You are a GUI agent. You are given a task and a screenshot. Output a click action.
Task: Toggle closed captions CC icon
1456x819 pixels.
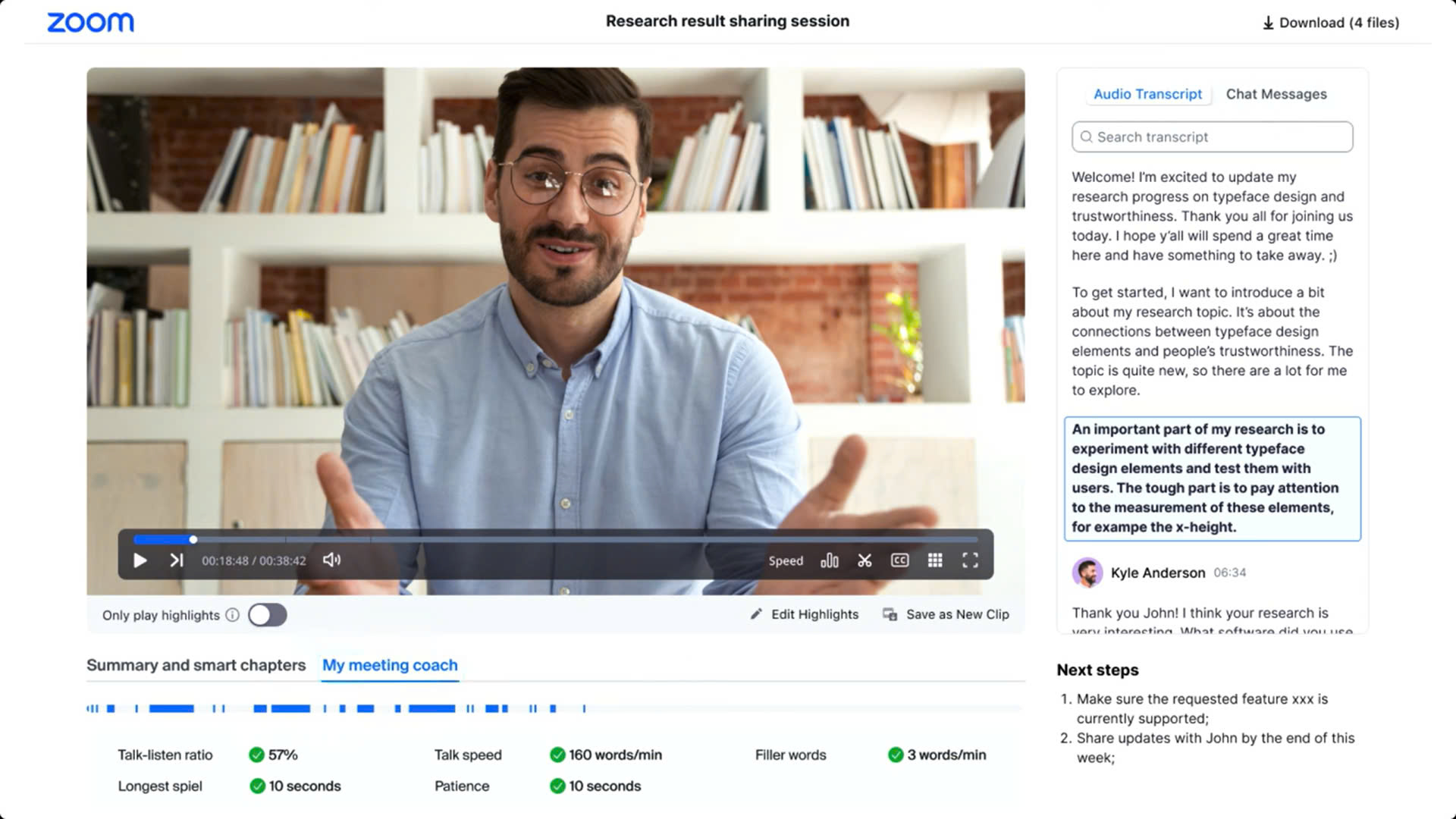(x=899, y=560)
